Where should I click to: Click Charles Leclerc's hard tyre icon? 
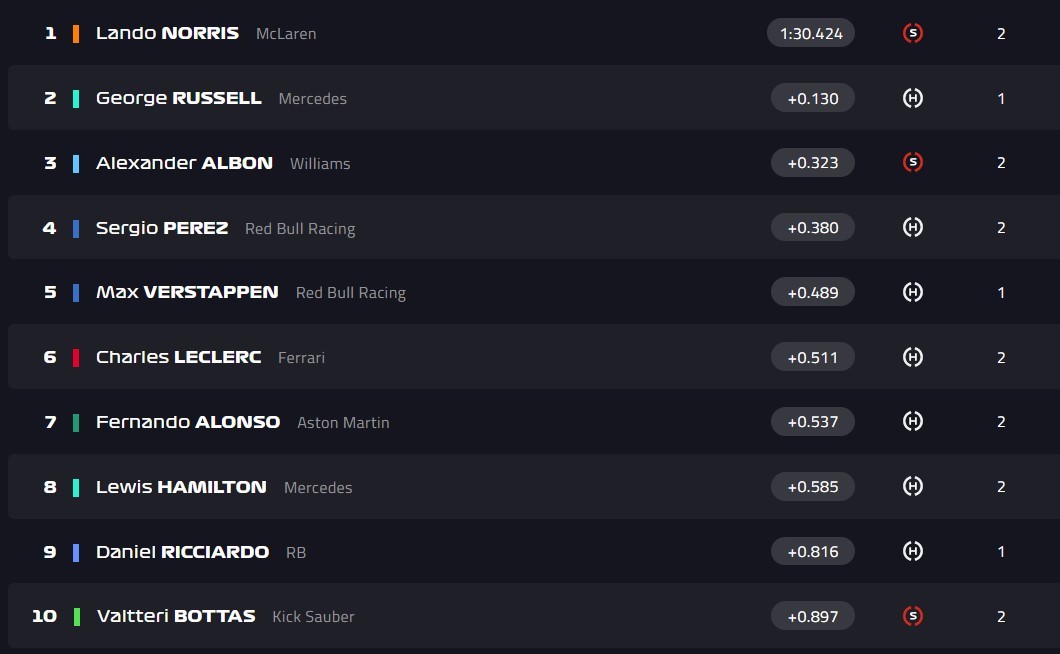point(912,357)
